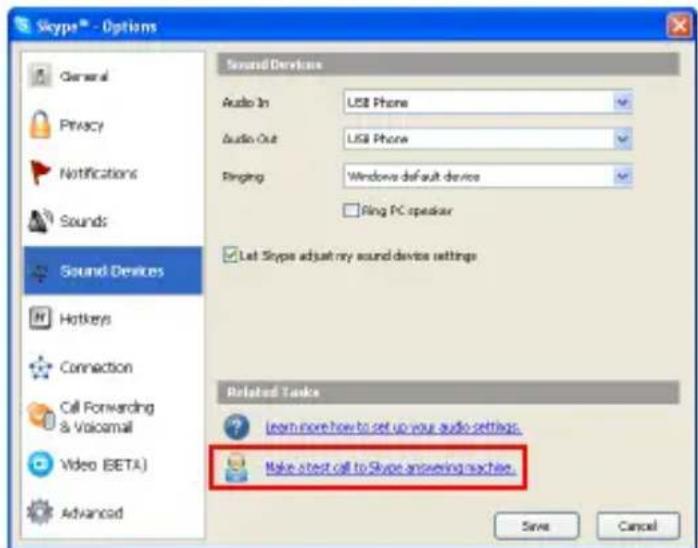The image size is (698, 548).
Task: Open the Audio Out dropdown arrow
Action: pyautogui.click(x=623, y=139)
